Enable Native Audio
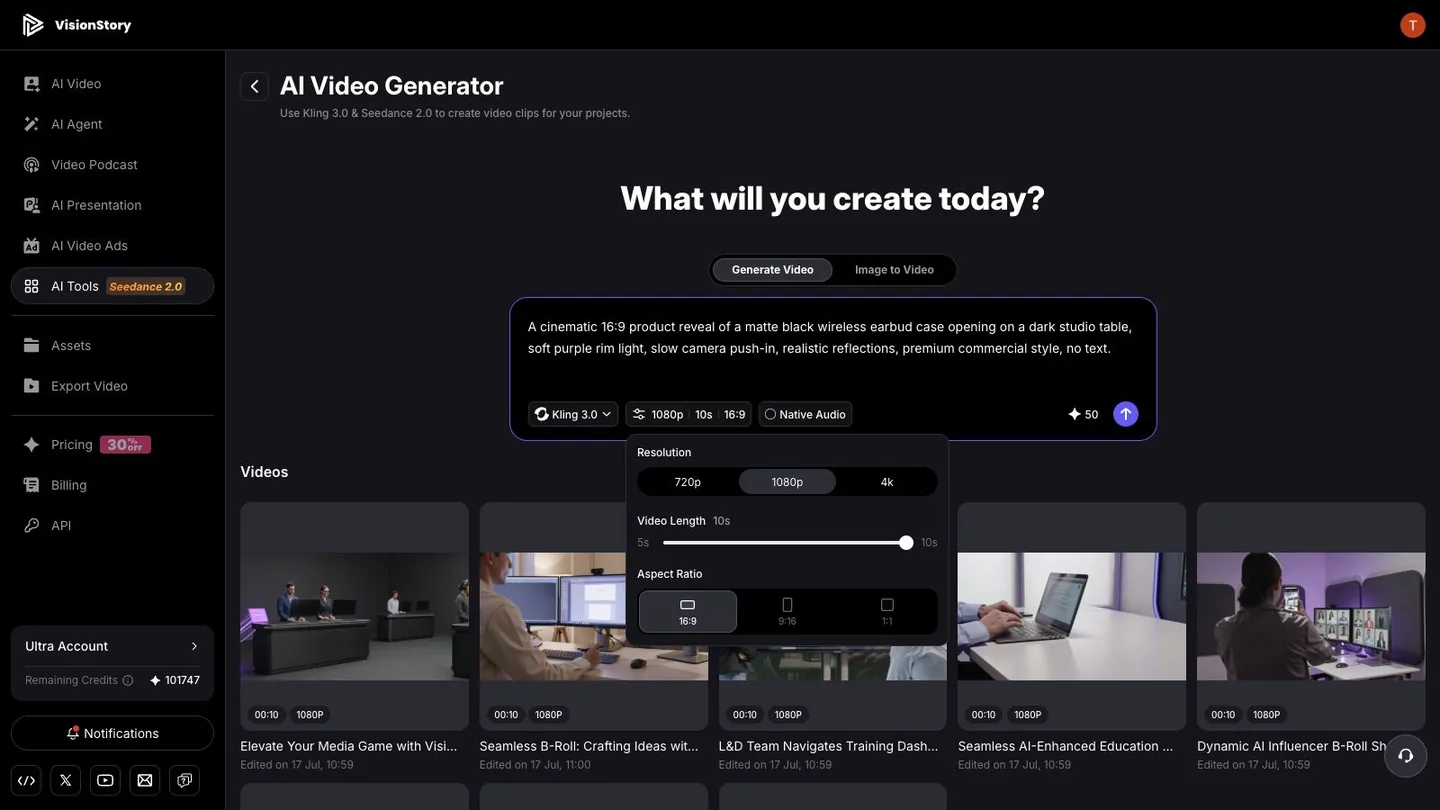The image size is (1440, 810). pyautogui.click(x=805, y=414)
